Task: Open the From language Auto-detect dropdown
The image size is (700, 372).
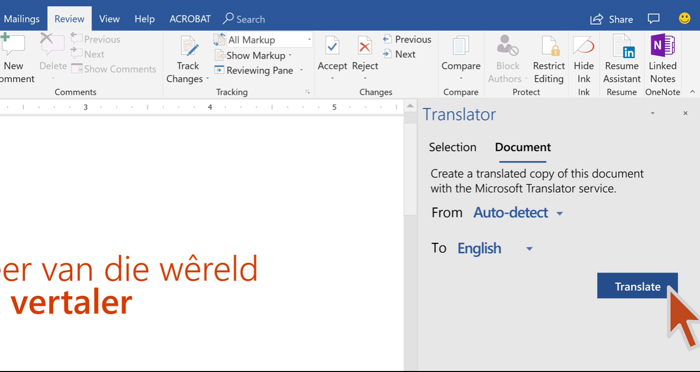Action: [518, 213]
